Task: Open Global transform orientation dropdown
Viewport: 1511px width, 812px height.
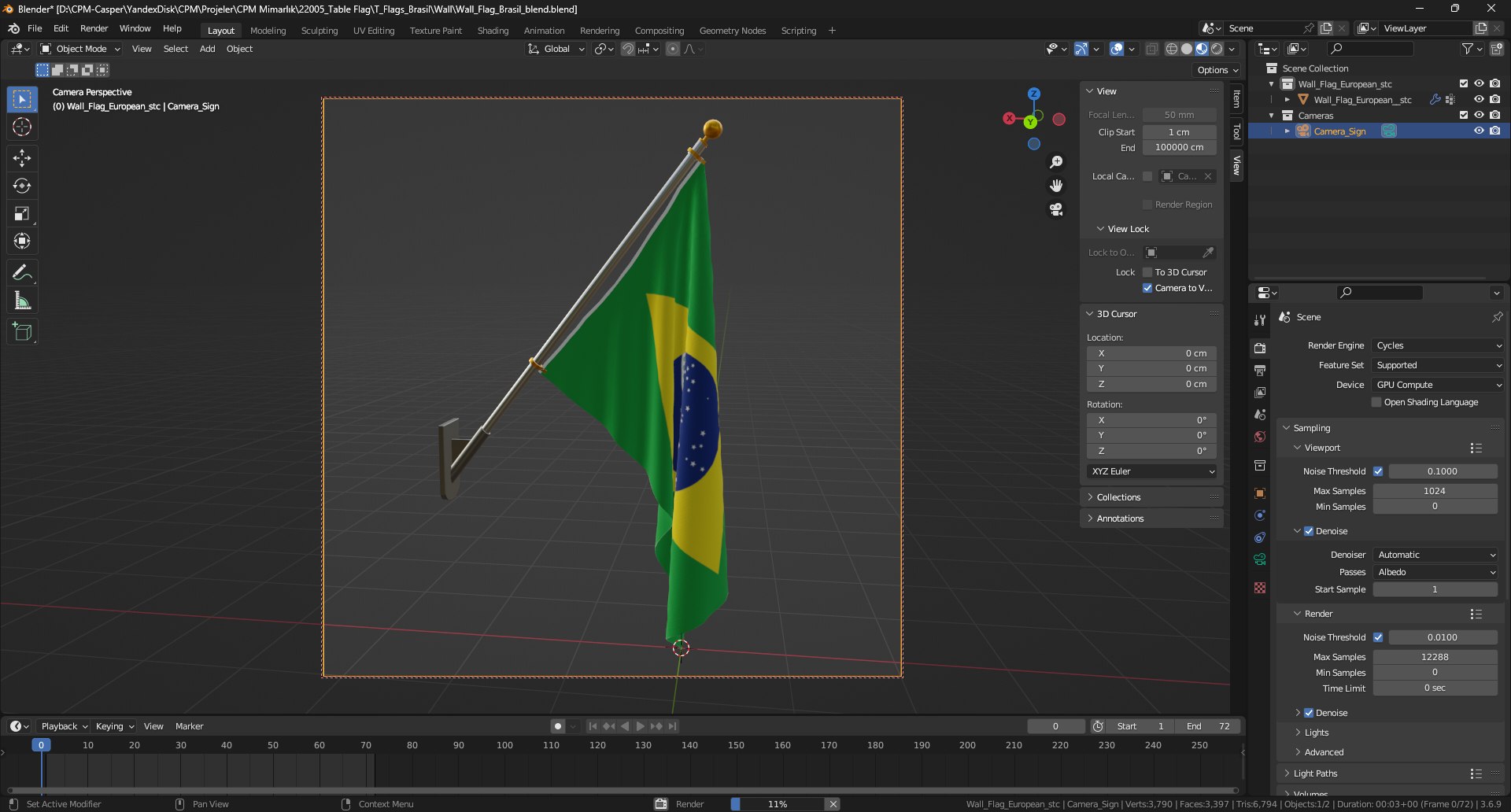Action: point(556,49)
